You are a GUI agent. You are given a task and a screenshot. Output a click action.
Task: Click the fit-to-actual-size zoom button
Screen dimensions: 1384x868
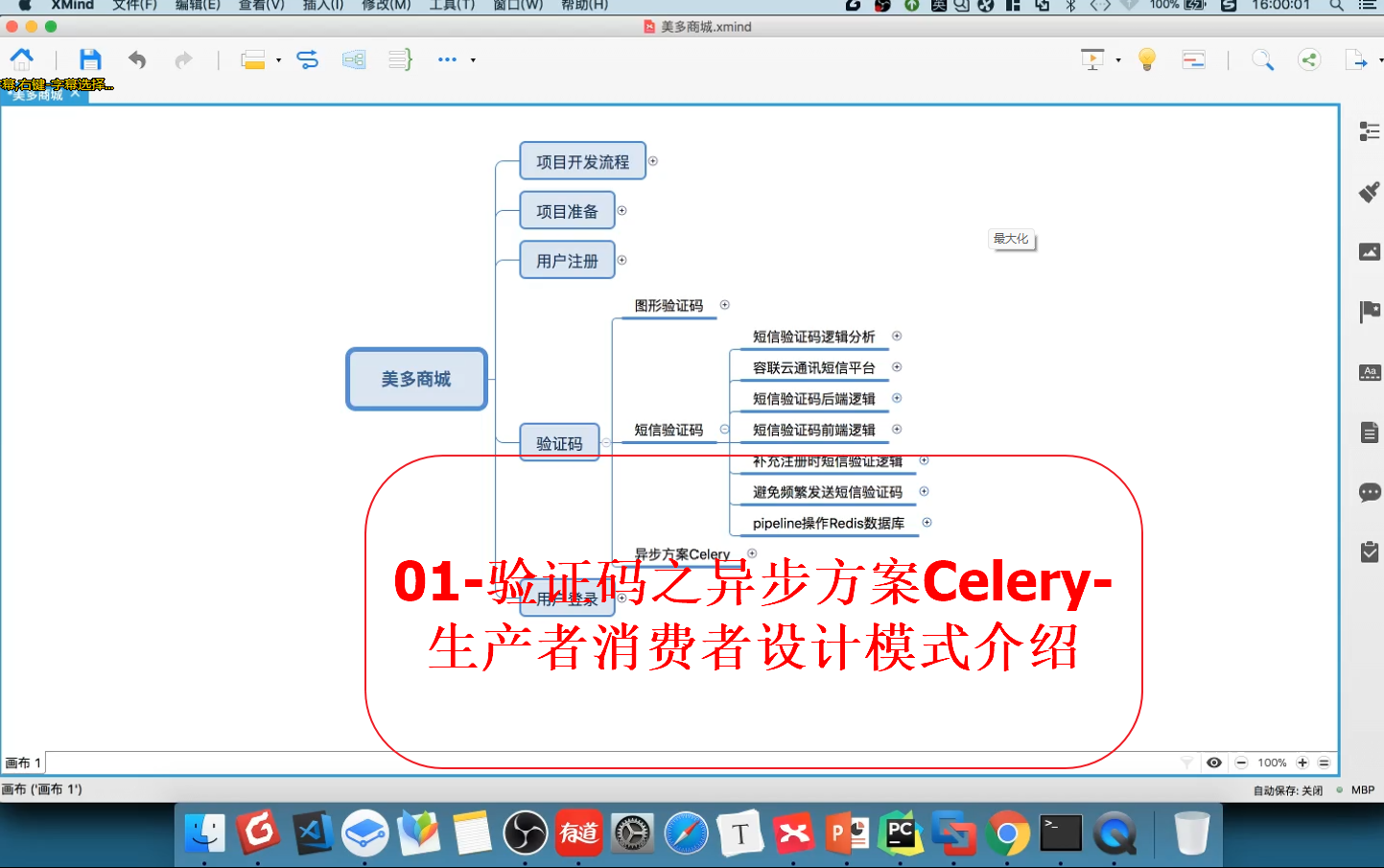tap(1325, 762)
